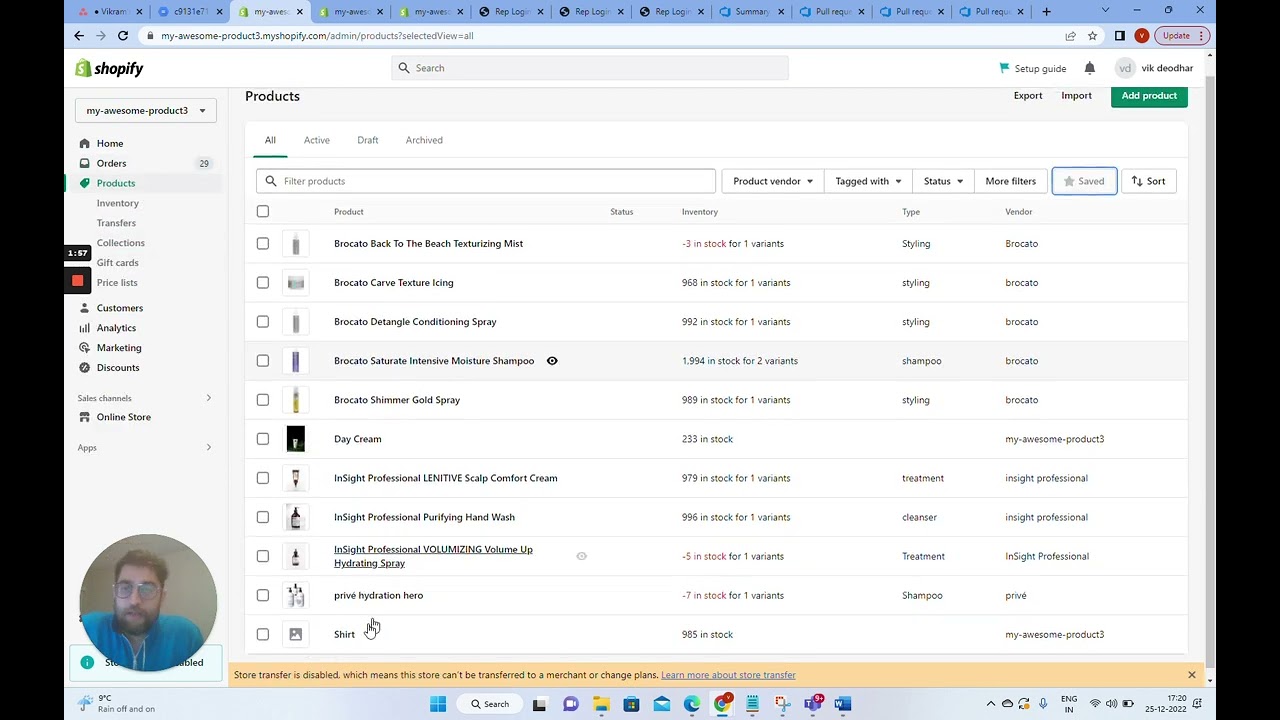
Task: Open the Home sidebar icon
Action: (x=85, y=143)
